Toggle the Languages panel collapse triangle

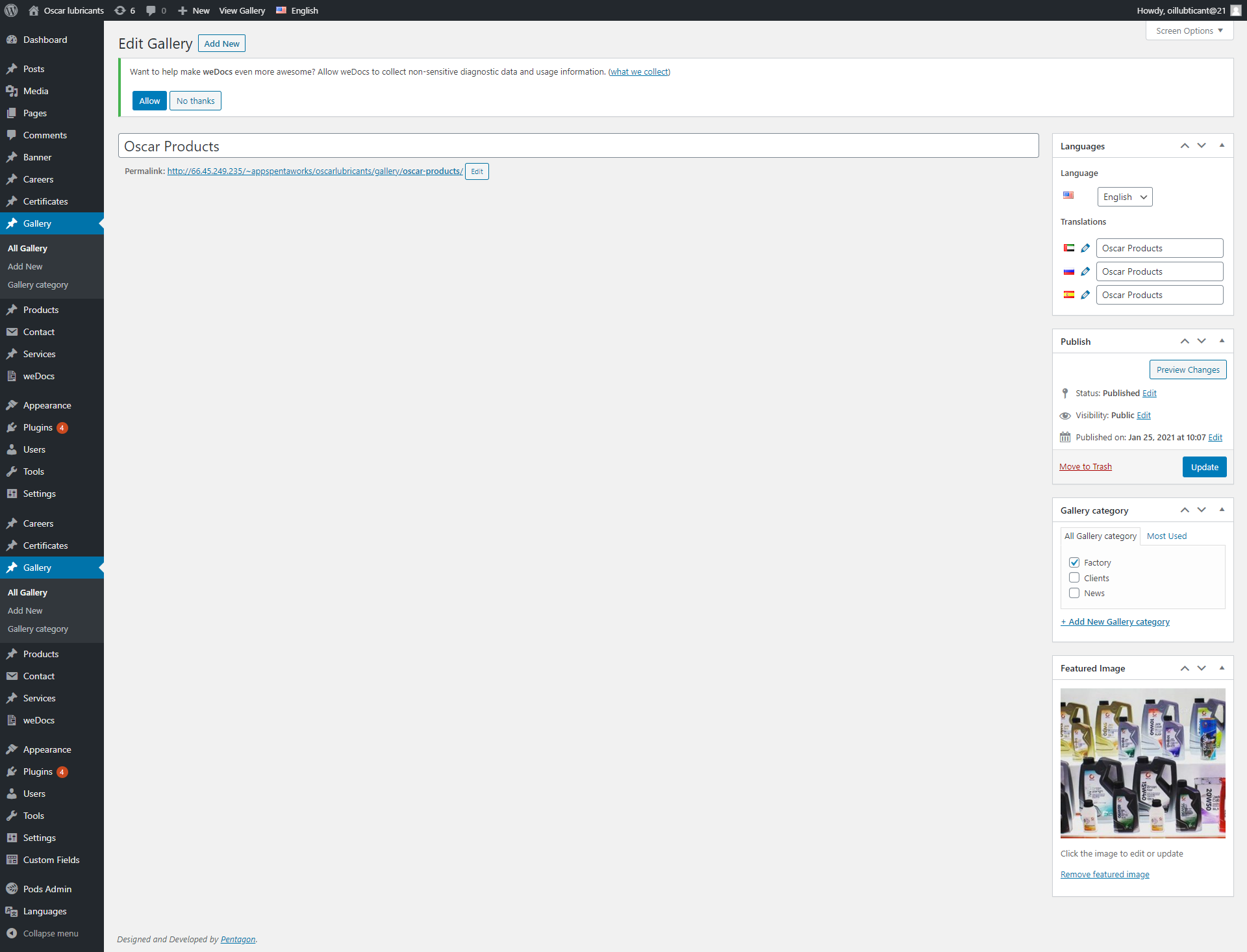click(x=1222, y=145)
